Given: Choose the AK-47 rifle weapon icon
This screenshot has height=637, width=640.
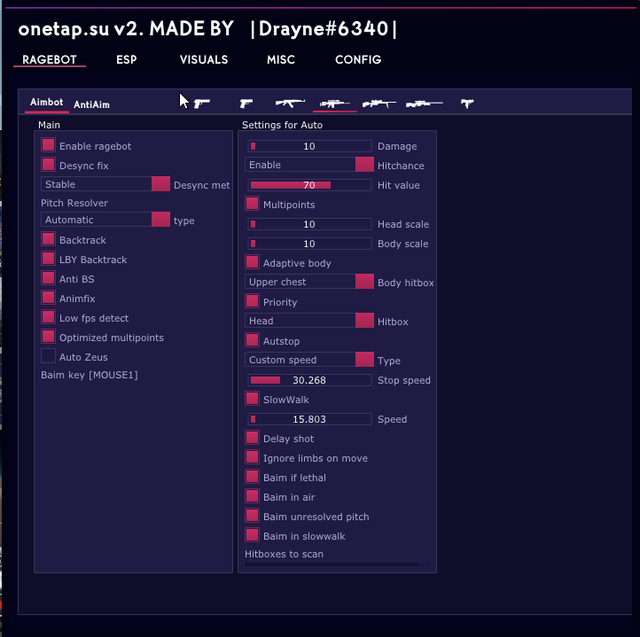Looking at the screenshot, I should click(x=291, y=103).
